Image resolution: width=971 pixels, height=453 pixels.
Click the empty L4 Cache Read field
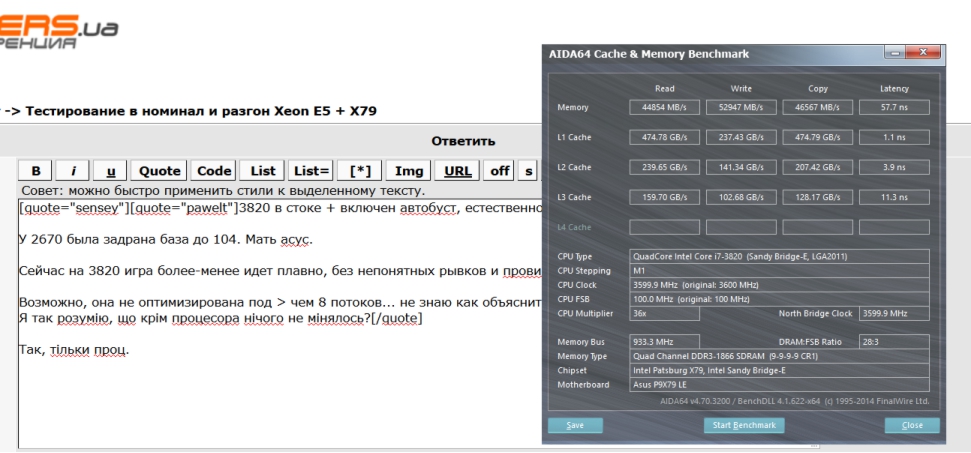click(664, 227)
